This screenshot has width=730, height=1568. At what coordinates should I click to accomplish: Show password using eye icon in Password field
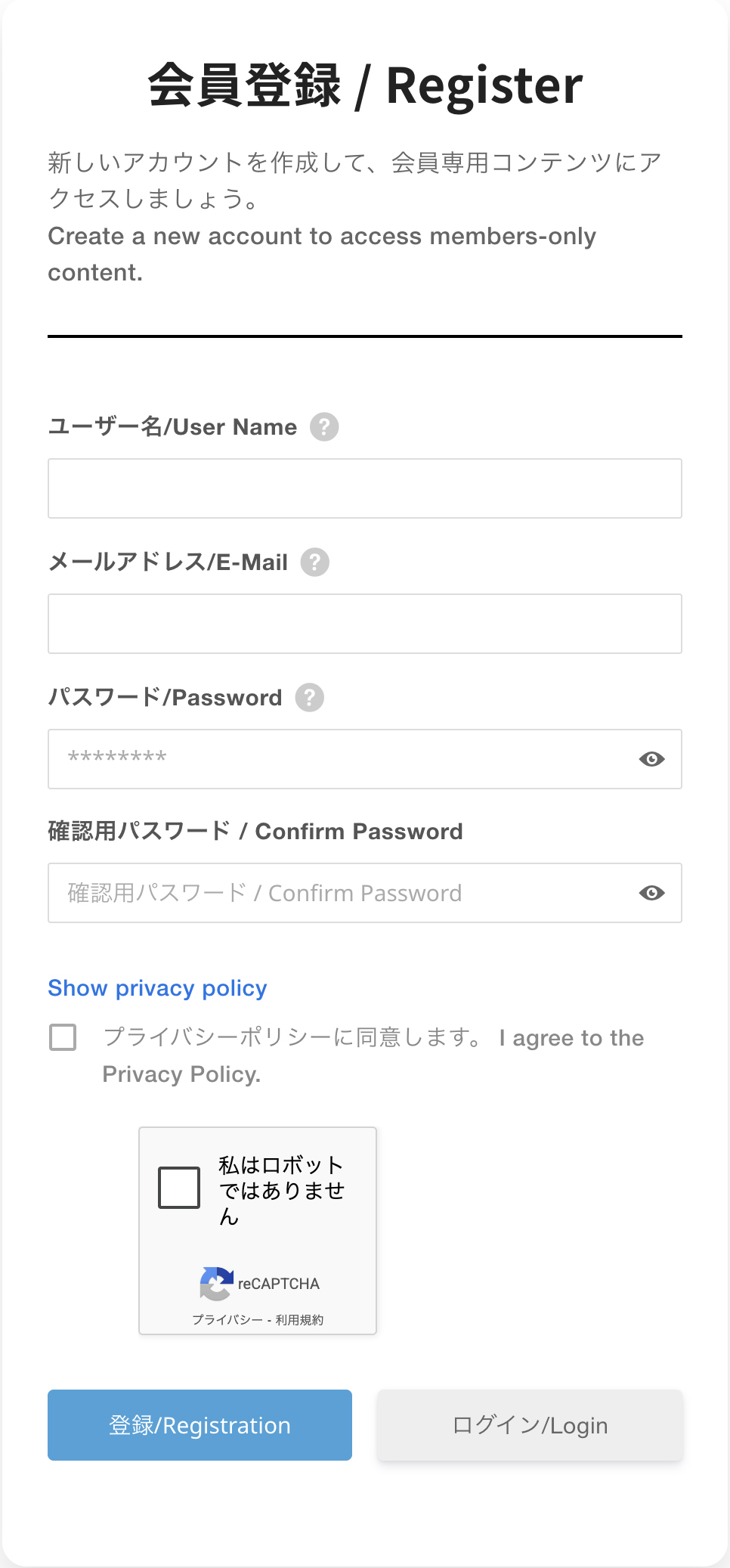[x=651, y=759]
